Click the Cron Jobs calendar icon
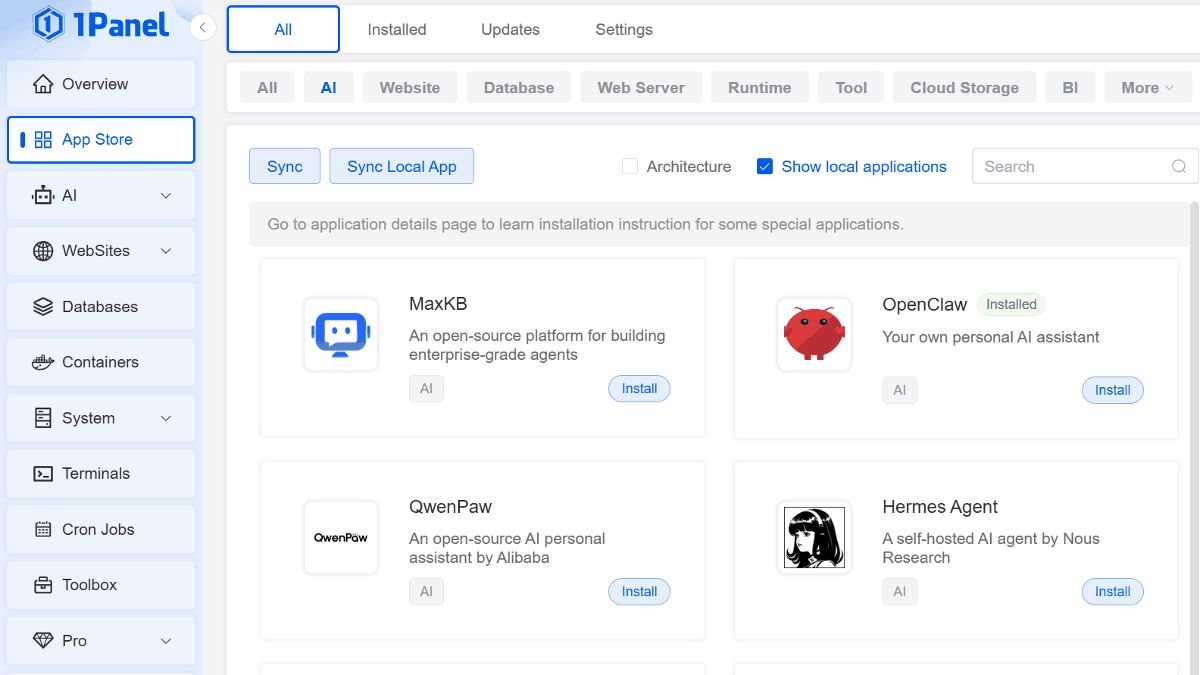The height and width of the screenshot is (675, 1200). pos(43,529)
